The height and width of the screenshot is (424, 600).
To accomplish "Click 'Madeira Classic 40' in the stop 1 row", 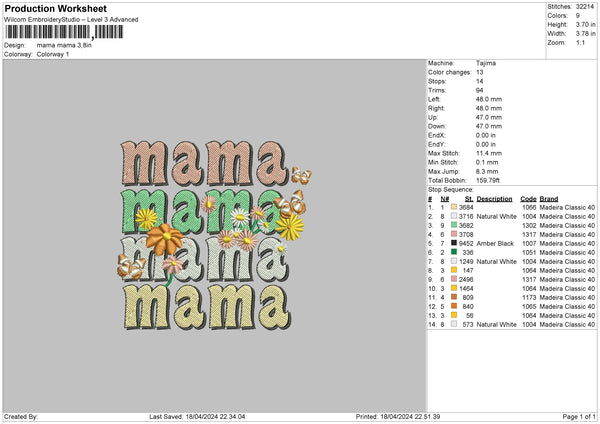I will point(567,207).
